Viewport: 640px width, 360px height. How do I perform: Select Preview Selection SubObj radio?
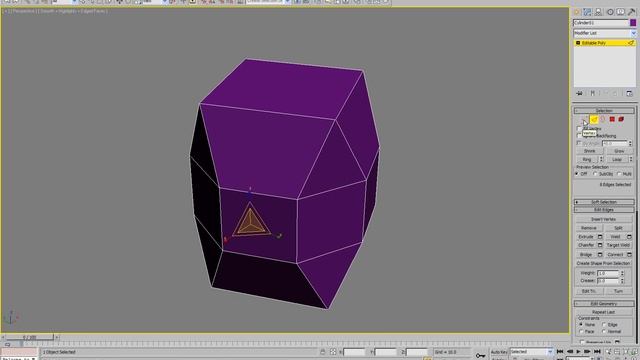pyautogui.click(x=595, y=174)
